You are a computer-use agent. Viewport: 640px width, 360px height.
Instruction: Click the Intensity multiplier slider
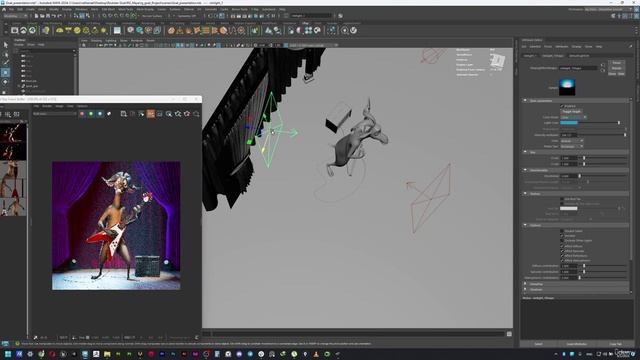pos(603,135)
